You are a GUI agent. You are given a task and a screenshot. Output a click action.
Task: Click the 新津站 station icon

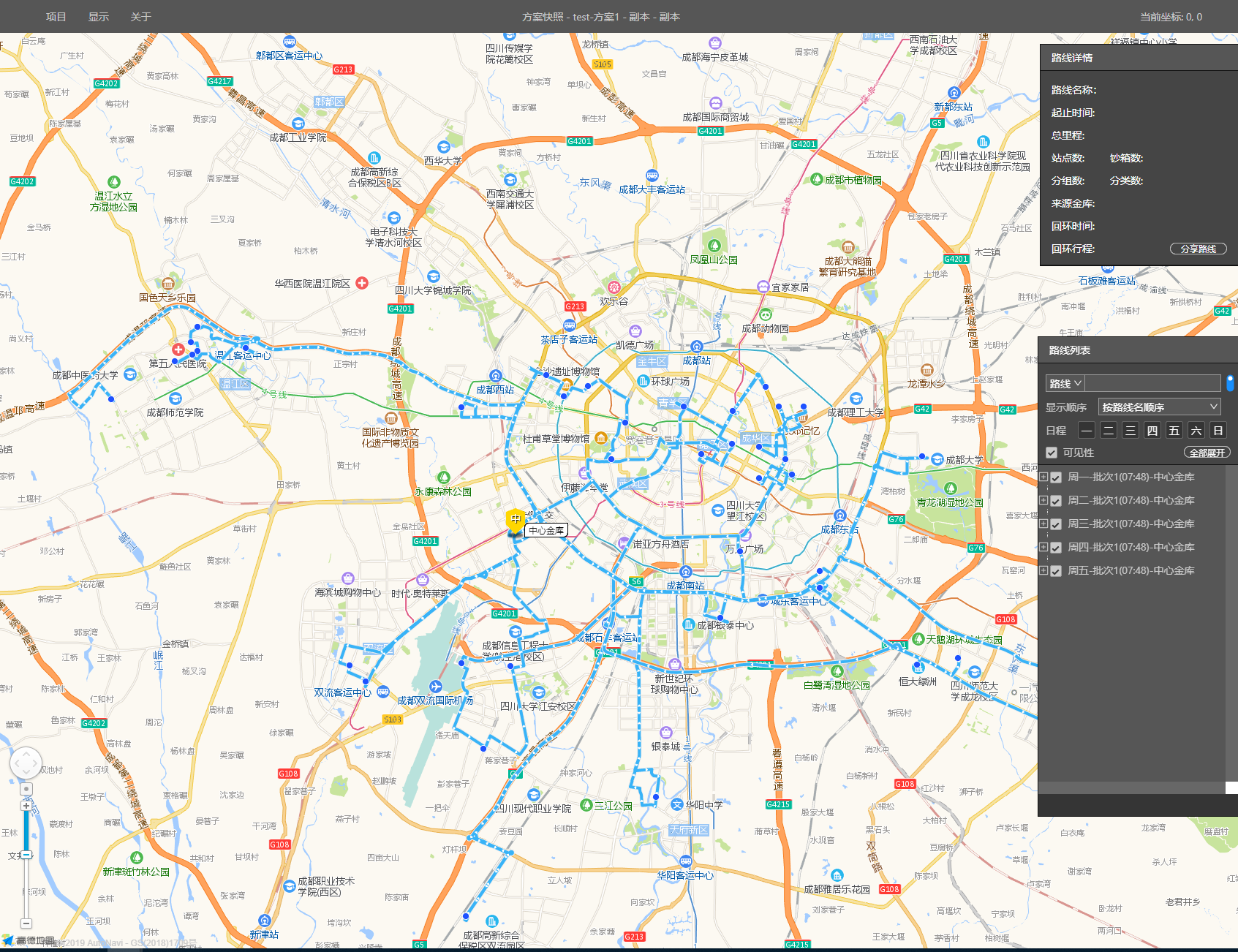(x=264, y=921)
